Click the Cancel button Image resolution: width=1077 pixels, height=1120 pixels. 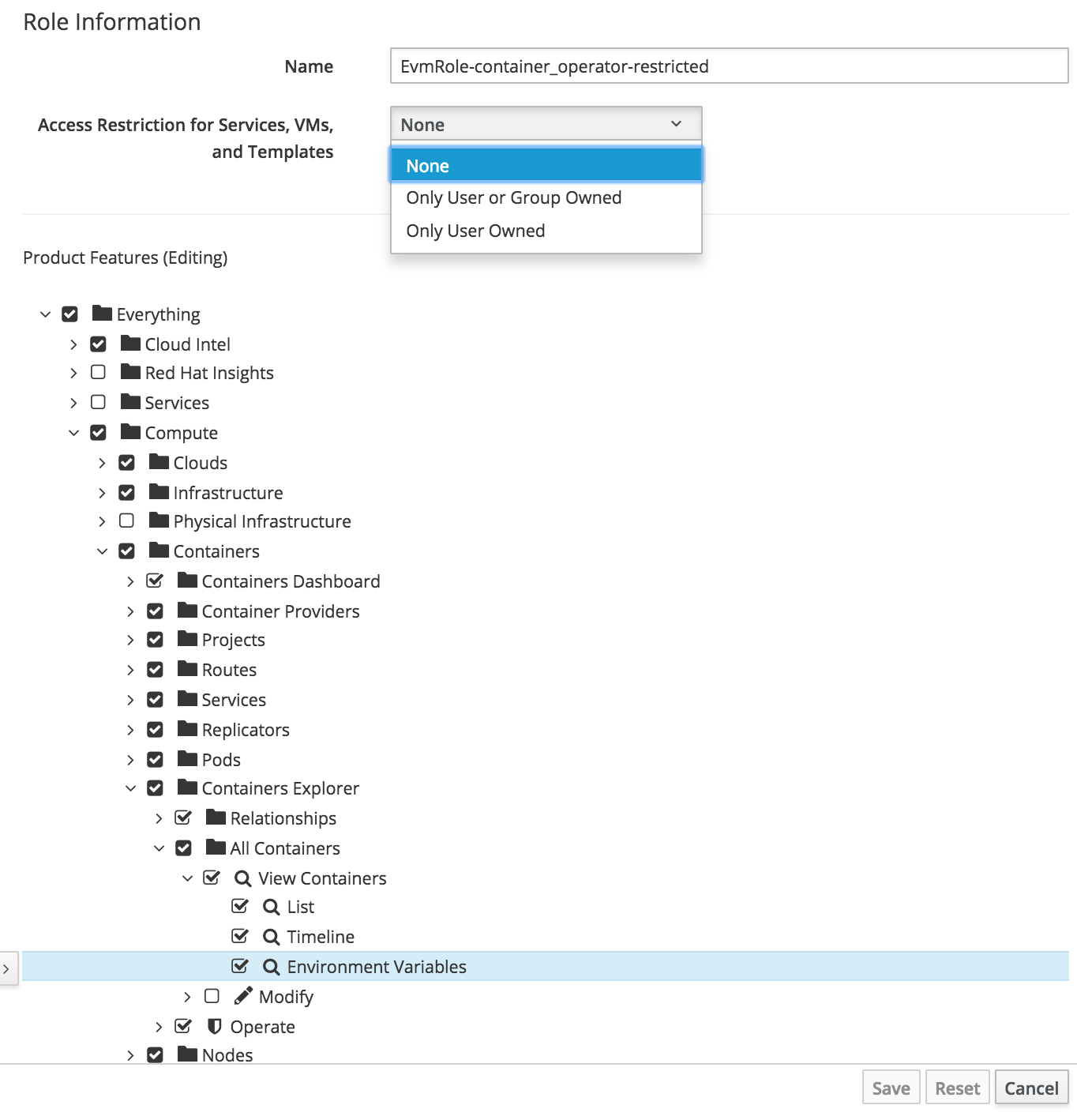point(1031,1087)
